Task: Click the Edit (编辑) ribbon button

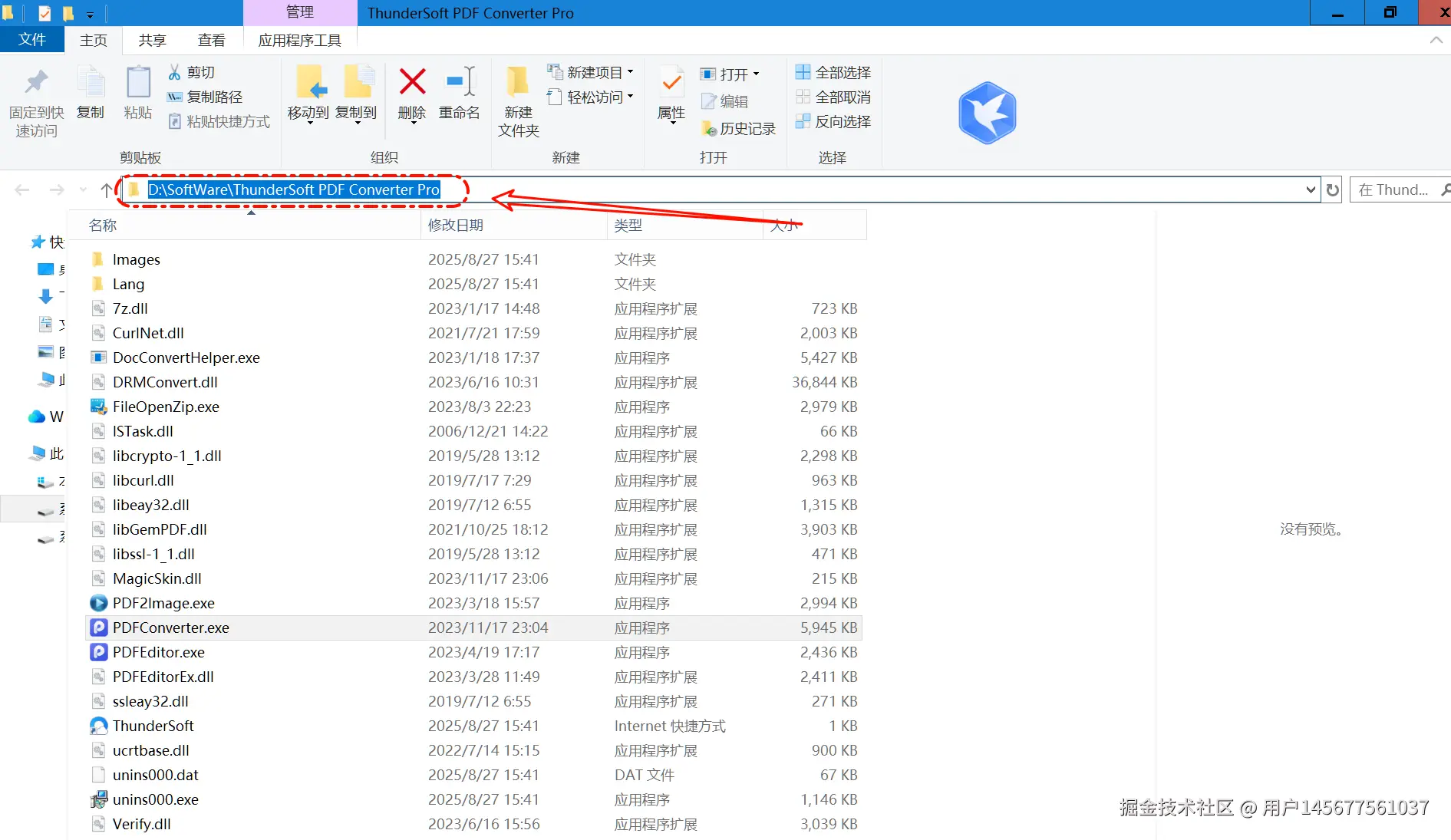Action: 725,101
